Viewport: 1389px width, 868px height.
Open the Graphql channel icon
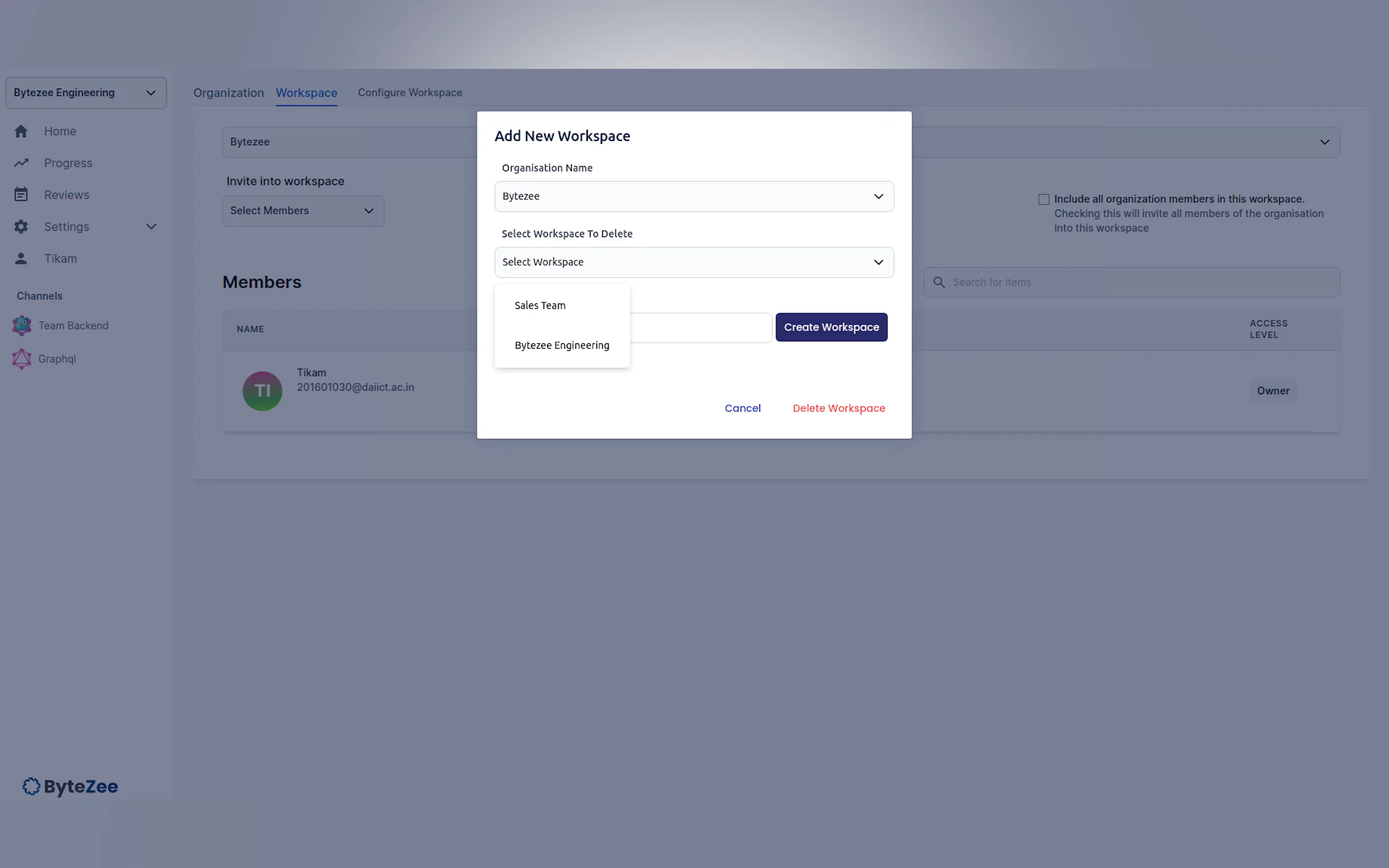tap(22, 359)
